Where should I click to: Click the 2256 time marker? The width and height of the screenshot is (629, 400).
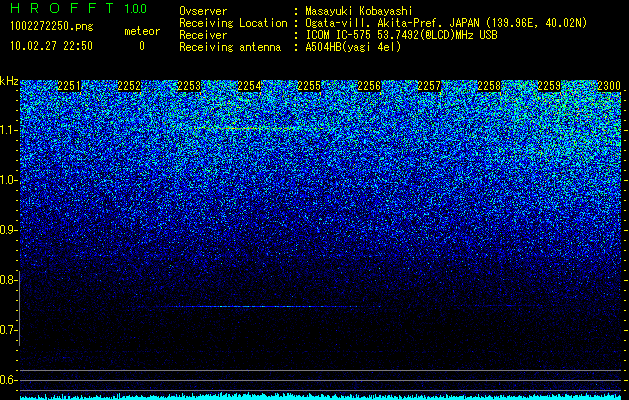pos(369,86)
